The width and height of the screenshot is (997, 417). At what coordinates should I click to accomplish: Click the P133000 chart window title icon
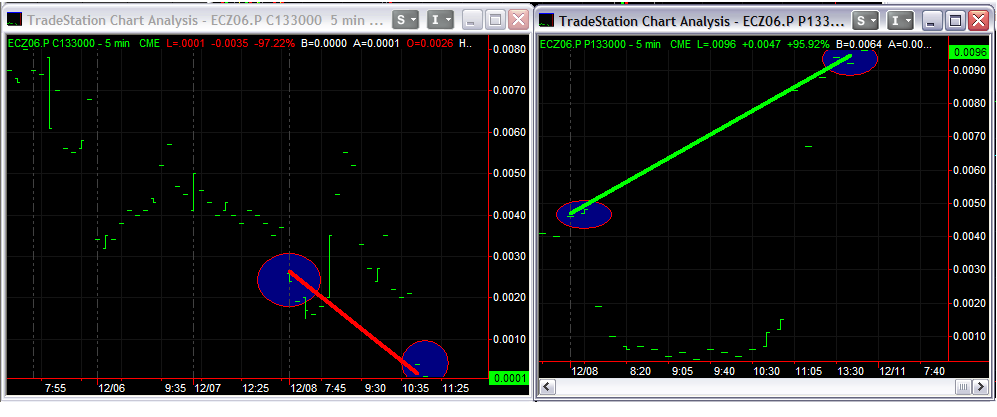point(546,20)
